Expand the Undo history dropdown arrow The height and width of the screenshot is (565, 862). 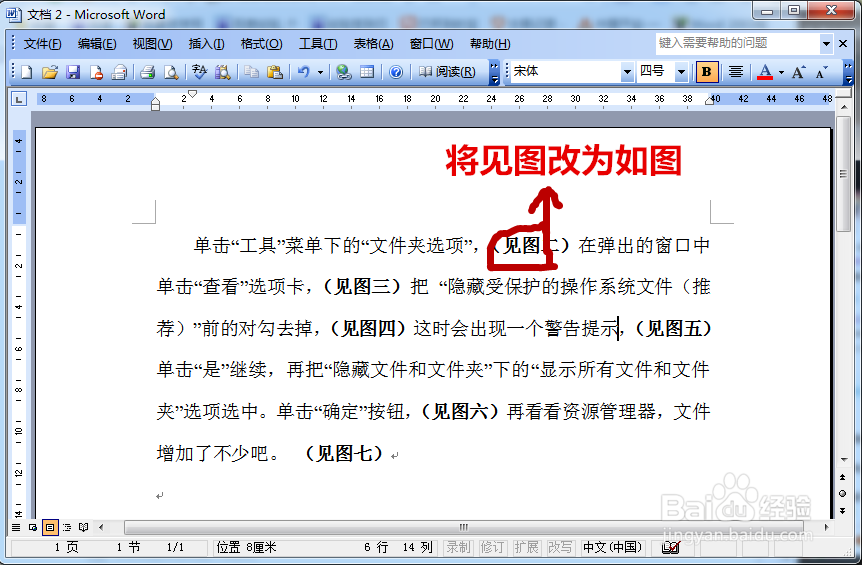point(321,72)
